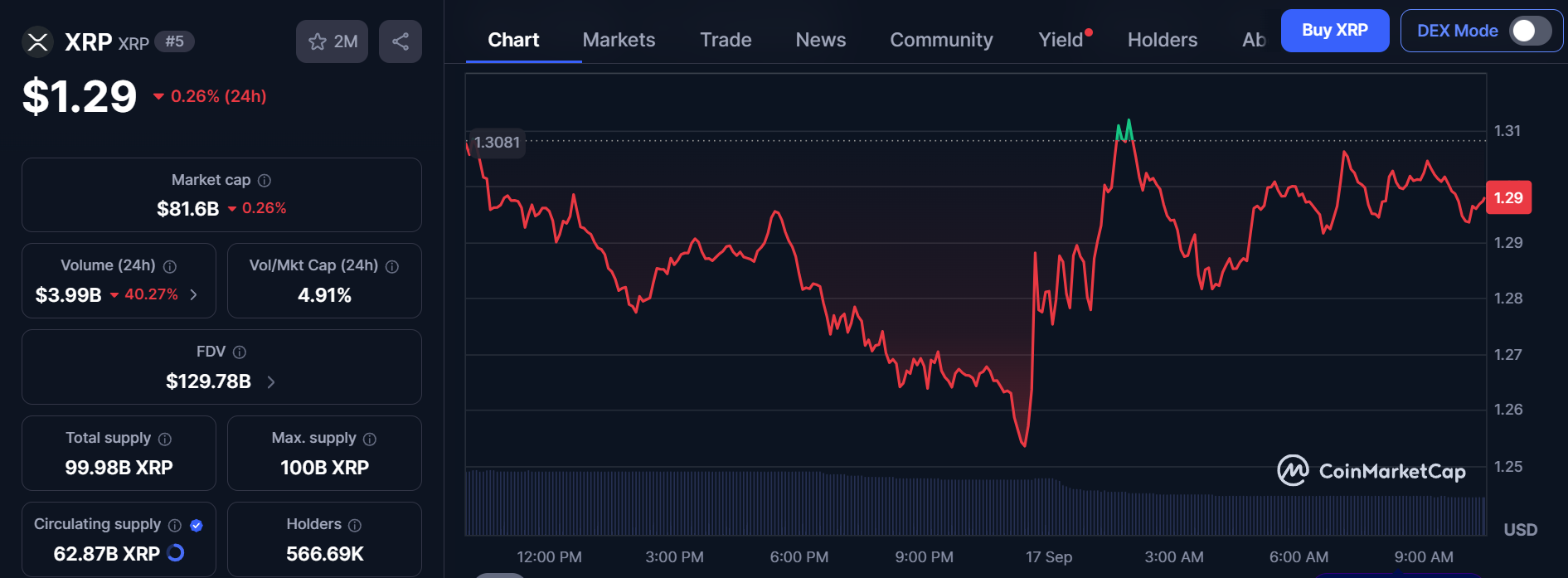
Task: Click the 62.87B XRP circulating supply value
Action: point(107,554)
